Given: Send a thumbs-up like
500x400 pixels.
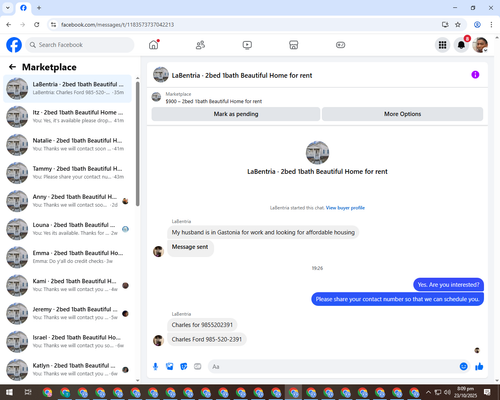Looking at the screenshot, I should [479, 367].
